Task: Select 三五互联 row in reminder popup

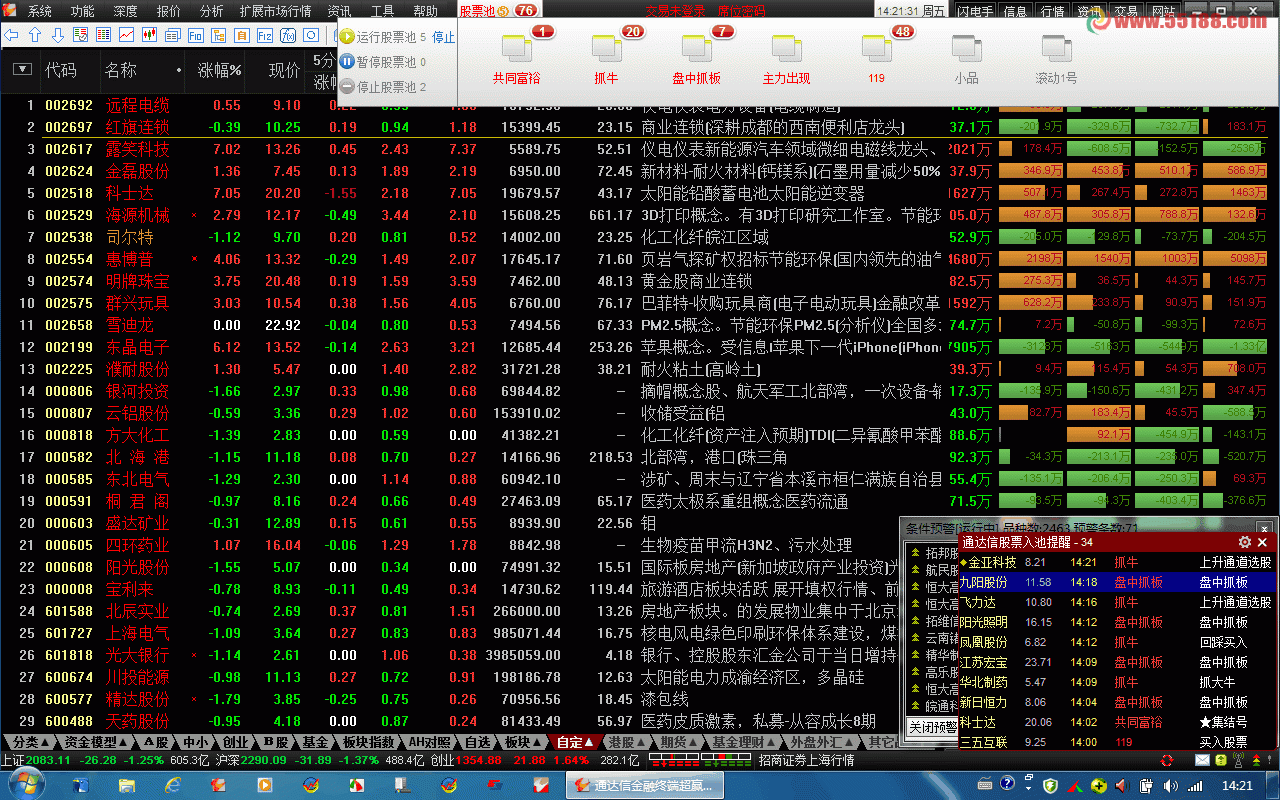Action: click(x=1117, y=742)
